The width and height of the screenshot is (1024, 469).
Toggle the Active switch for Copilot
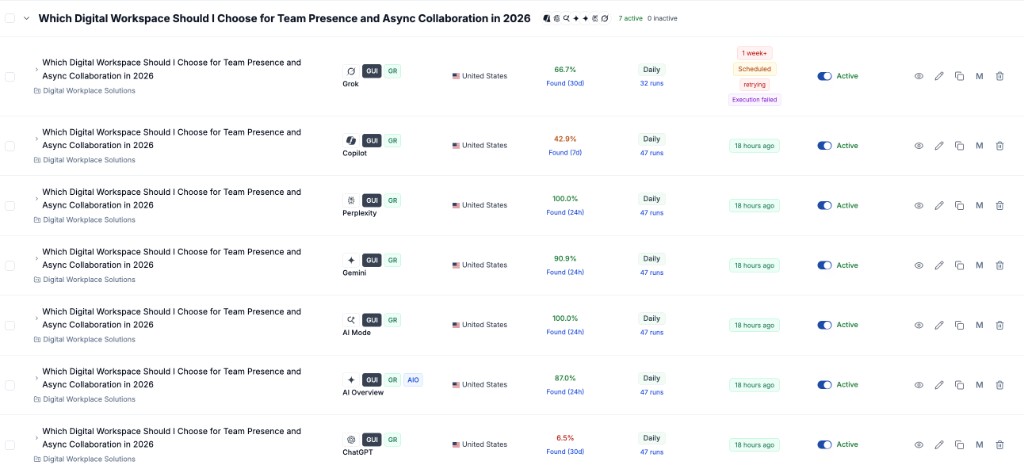pyautogui.click(x=824, y=146)
